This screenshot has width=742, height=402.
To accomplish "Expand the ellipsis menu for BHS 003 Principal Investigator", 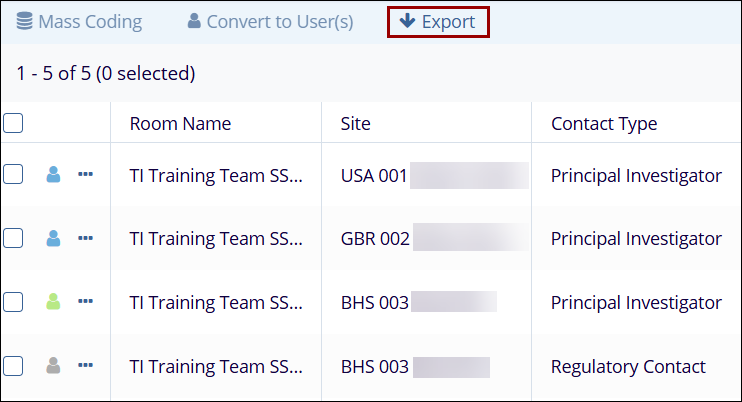I will tap(85, 302).
